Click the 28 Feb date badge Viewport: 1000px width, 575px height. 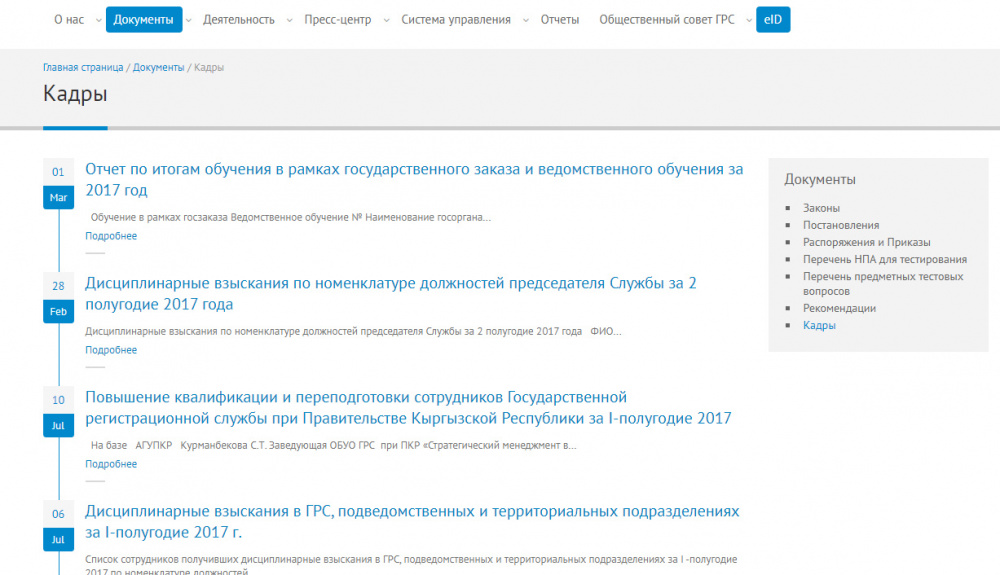point(58,298)
